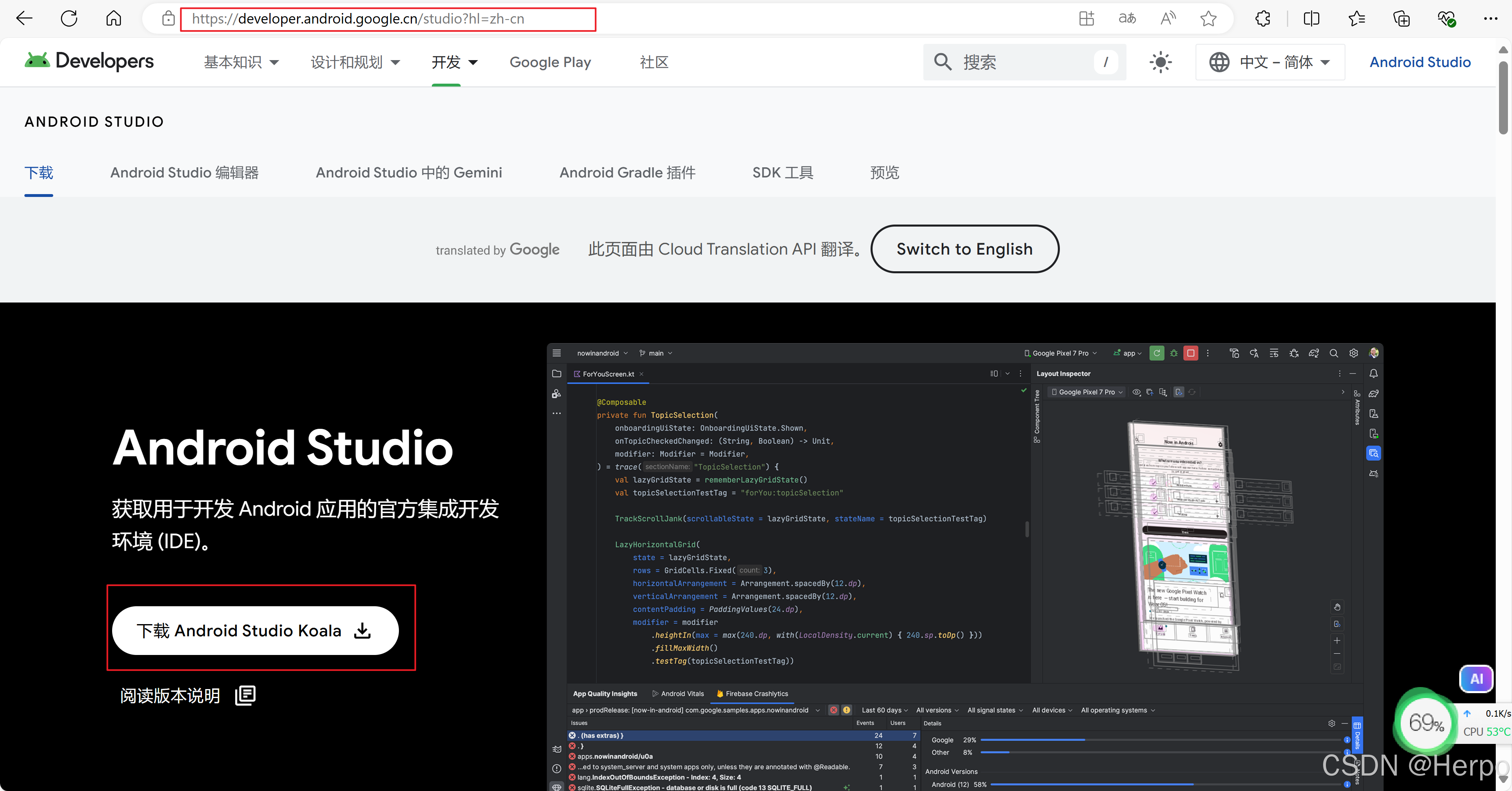
Task: Open the AI floating assistant button
Action: [1475, 679]
